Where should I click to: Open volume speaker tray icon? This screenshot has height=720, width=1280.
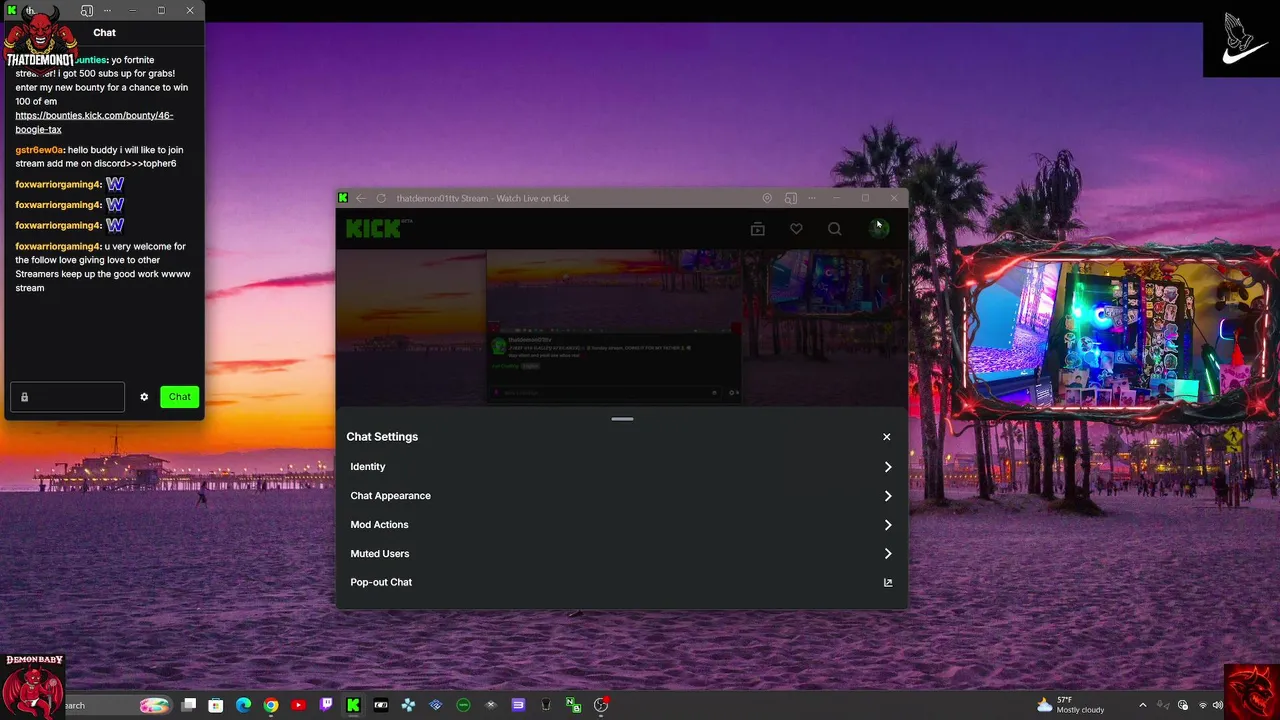[1218, 705]
